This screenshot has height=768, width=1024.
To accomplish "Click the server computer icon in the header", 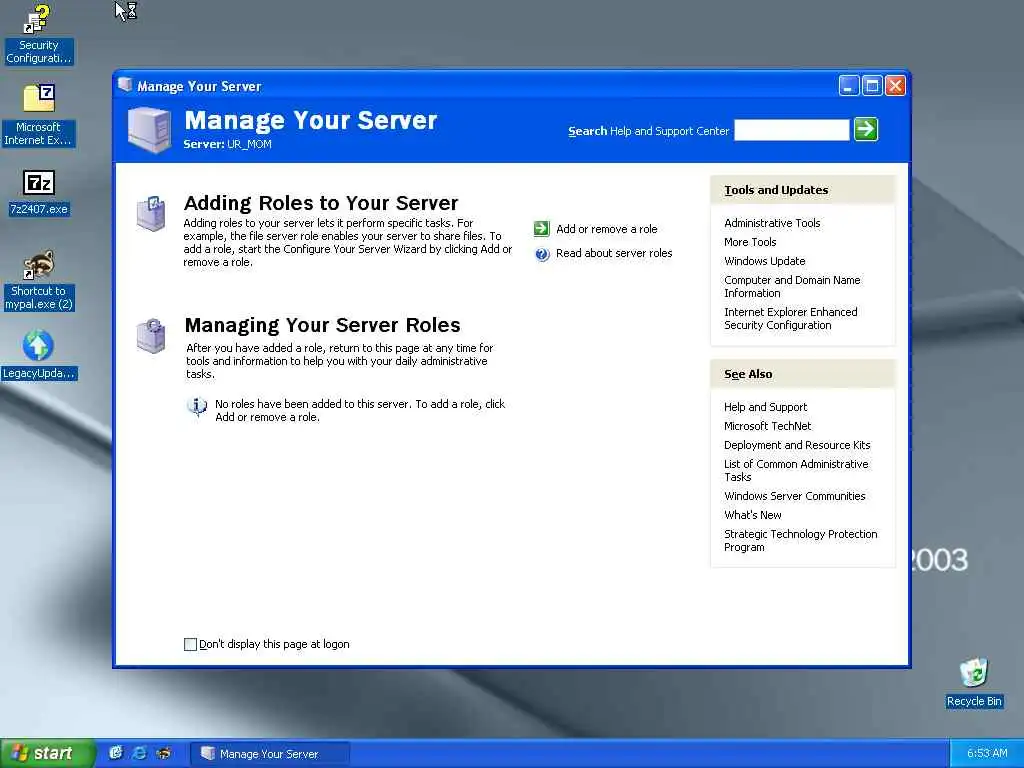I will pos(150,130).
